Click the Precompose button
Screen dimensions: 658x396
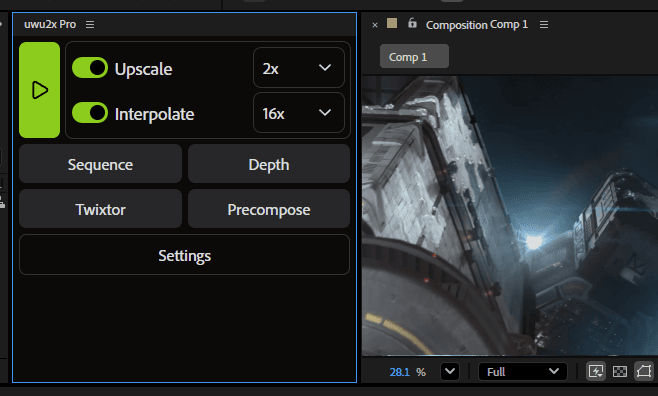[269, 208]
